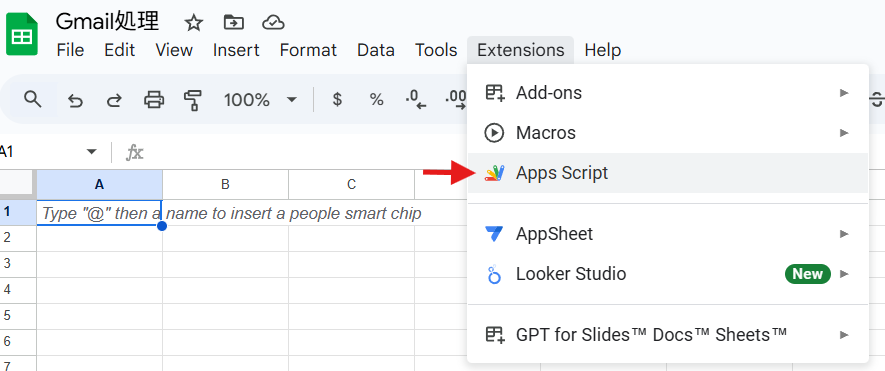Check cloud save status icon

pos(273,23)
